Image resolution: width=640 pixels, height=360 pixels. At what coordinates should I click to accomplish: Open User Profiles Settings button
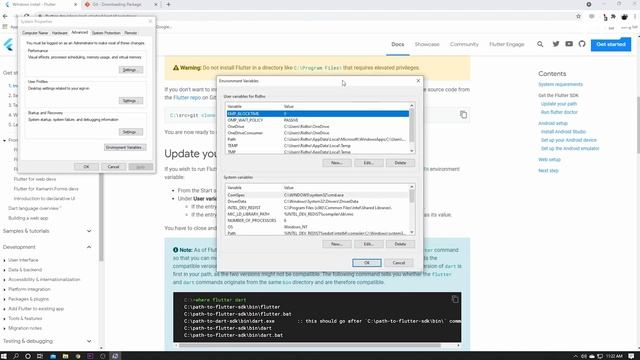[131, 100]
